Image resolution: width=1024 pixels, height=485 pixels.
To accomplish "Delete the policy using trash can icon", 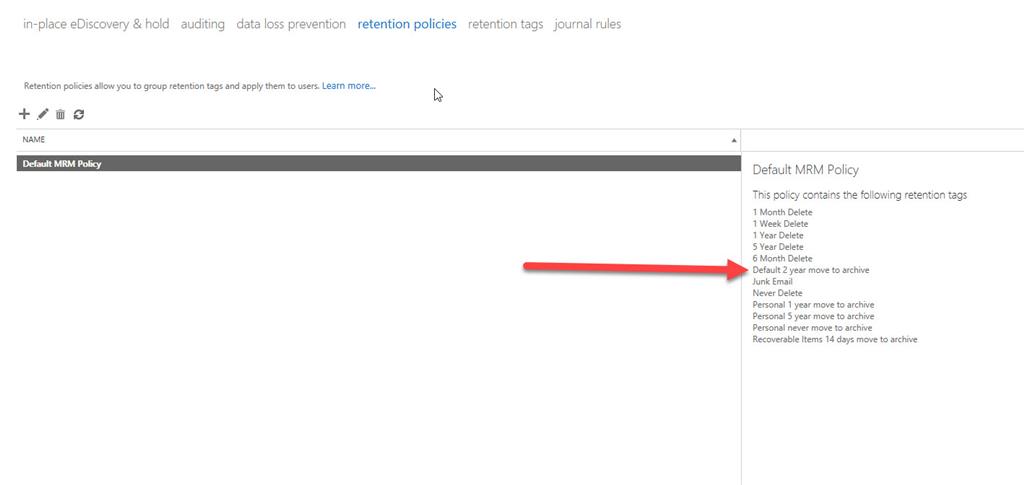I will [x=60, y=114].
